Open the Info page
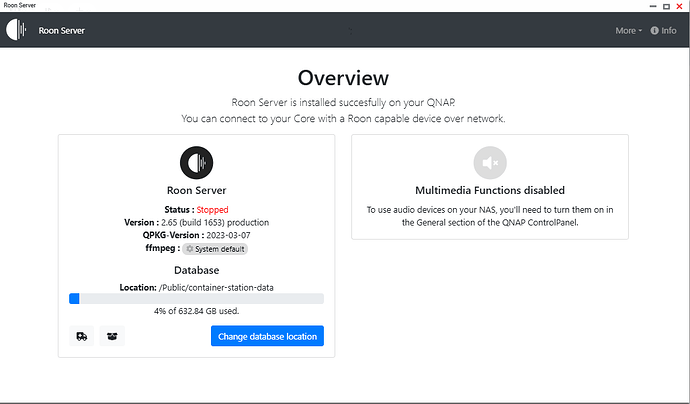This screenshot has width=690, height=404. [x=664, y=30]
